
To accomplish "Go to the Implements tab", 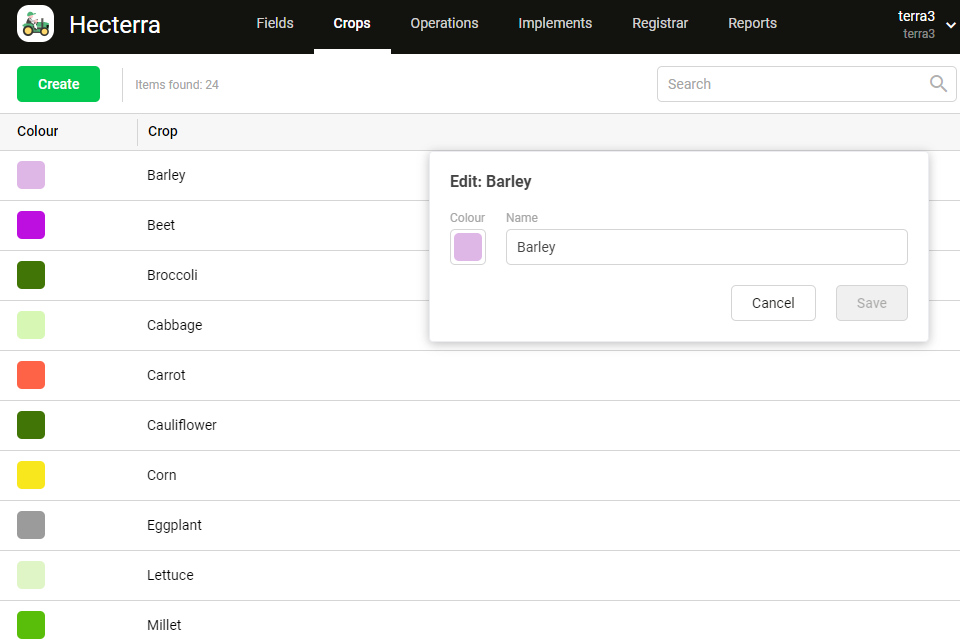I will pyautogui.click(x=555, y=23).
